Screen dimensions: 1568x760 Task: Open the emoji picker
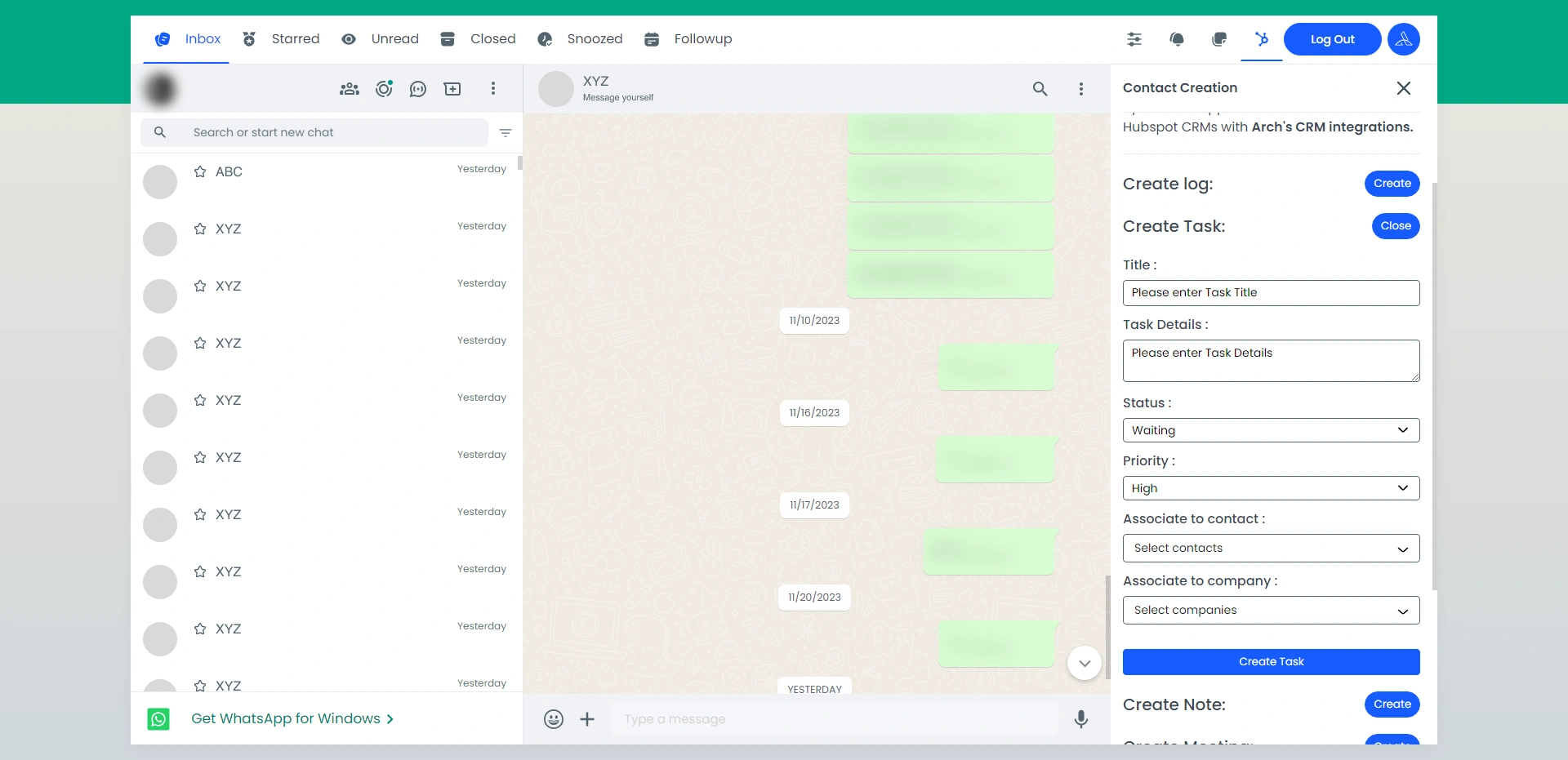coord(554,719)
